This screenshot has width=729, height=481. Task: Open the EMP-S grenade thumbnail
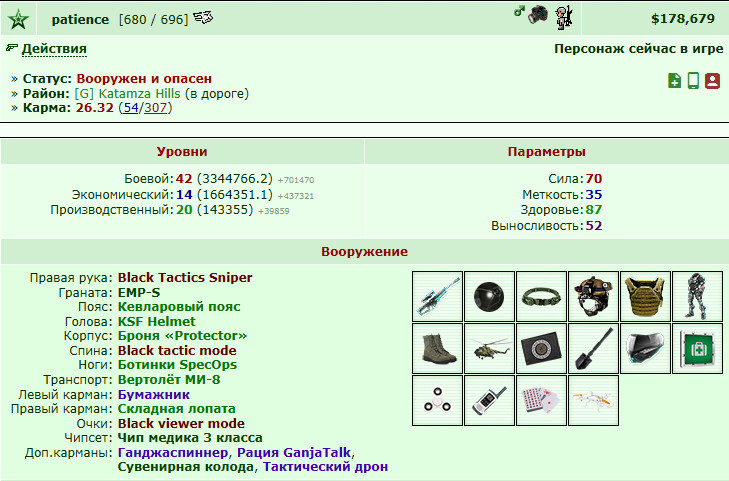tap(489, 297)
